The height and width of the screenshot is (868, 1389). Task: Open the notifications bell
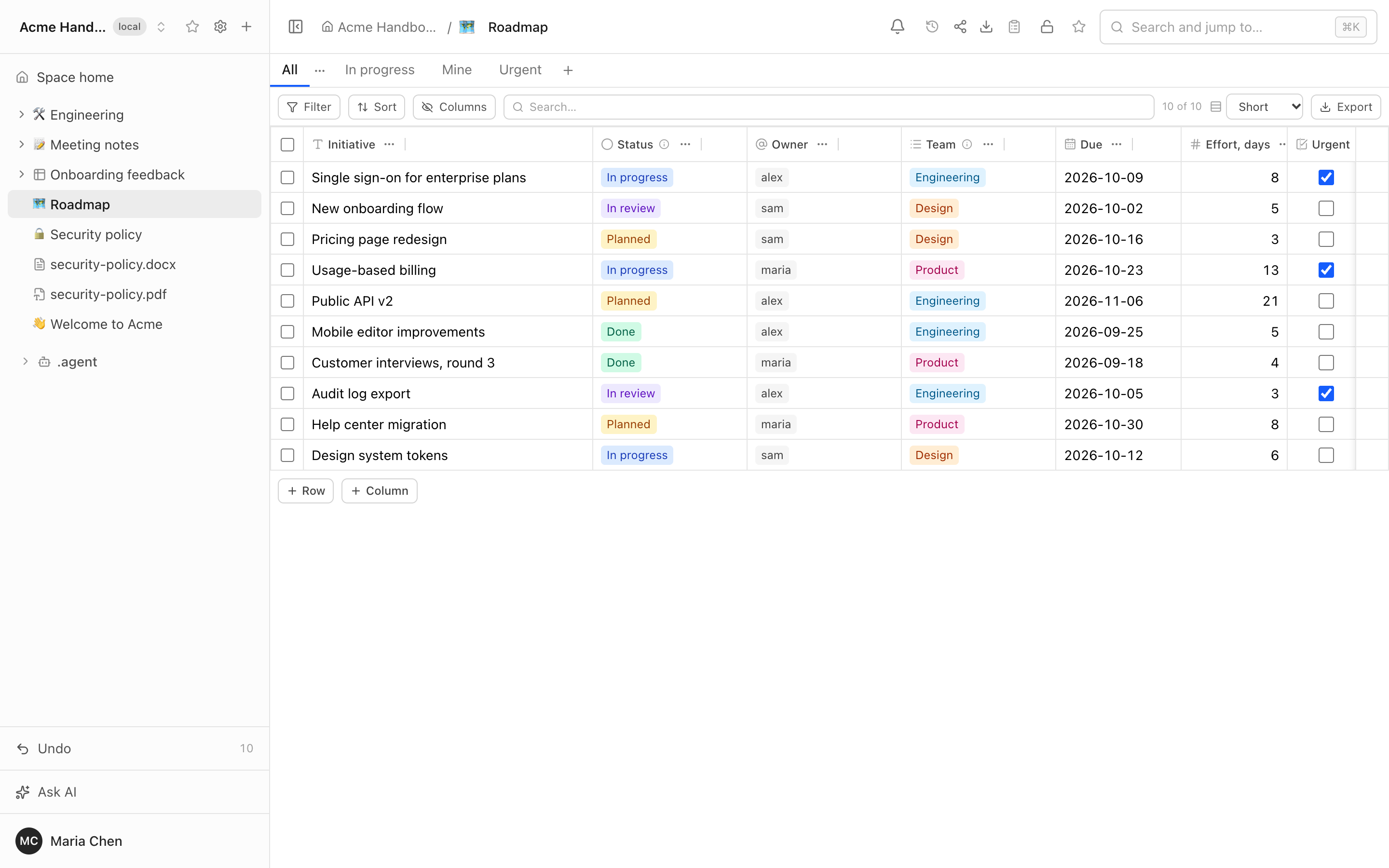pyautogui.click(x=897, y=27)
